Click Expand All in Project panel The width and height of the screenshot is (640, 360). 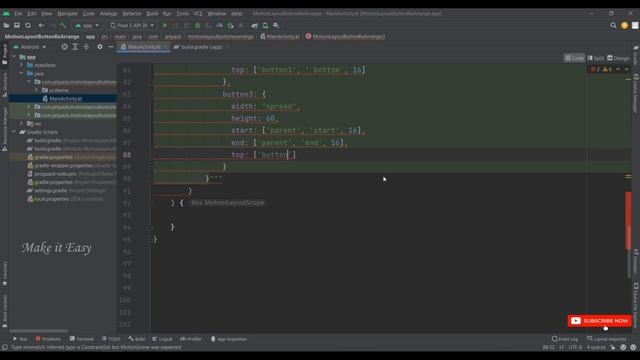tap(76, 47)
